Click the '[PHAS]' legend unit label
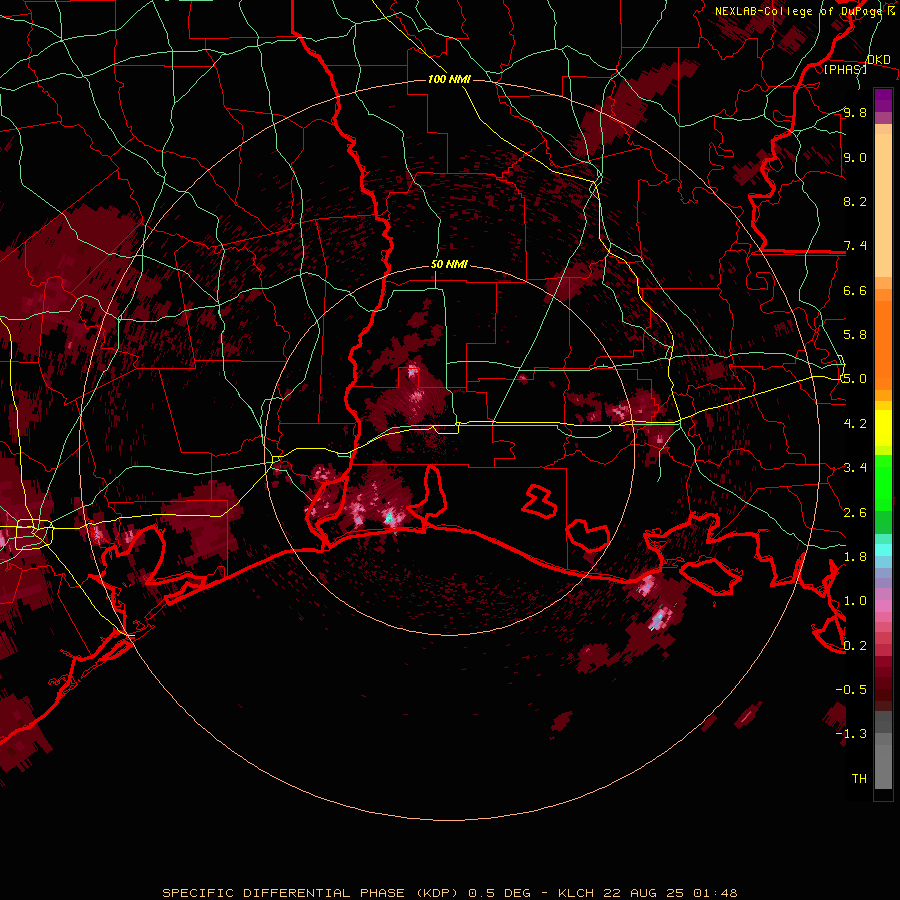Viewport: 900px width, 900px height. click(x=845, y=69)
